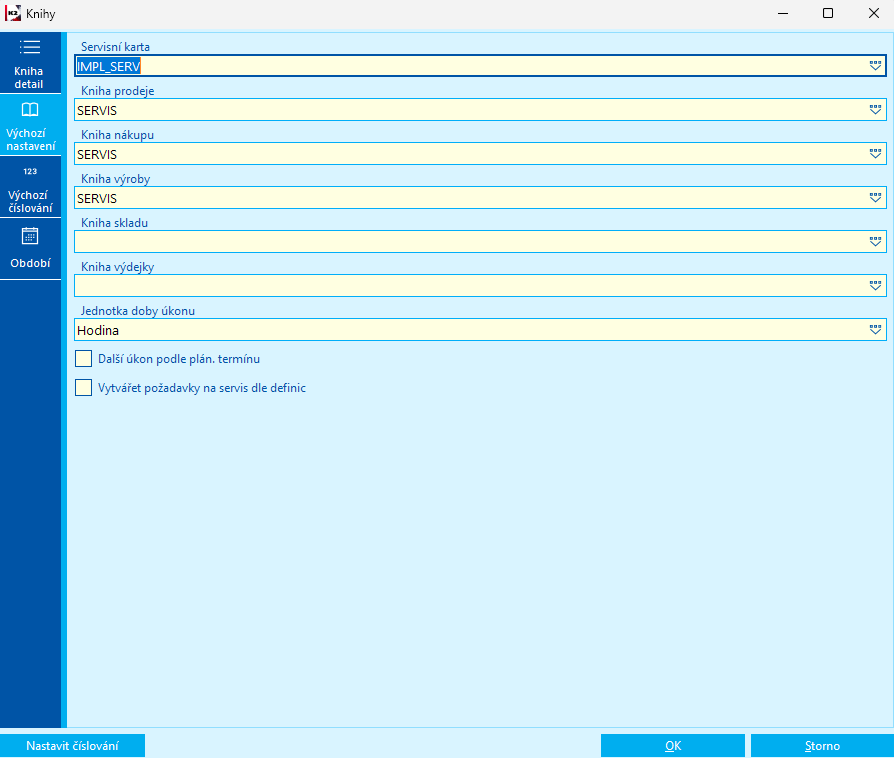This screenshot has height=758, width=894.
Task: Click the Kniha výroby label
Action: [x=115, y=179]
